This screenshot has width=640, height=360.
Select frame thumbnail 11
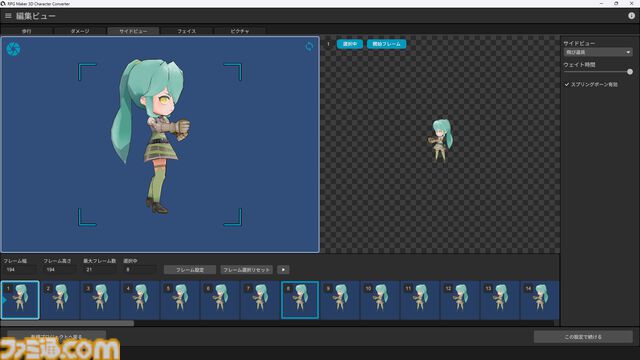point(420,300)
